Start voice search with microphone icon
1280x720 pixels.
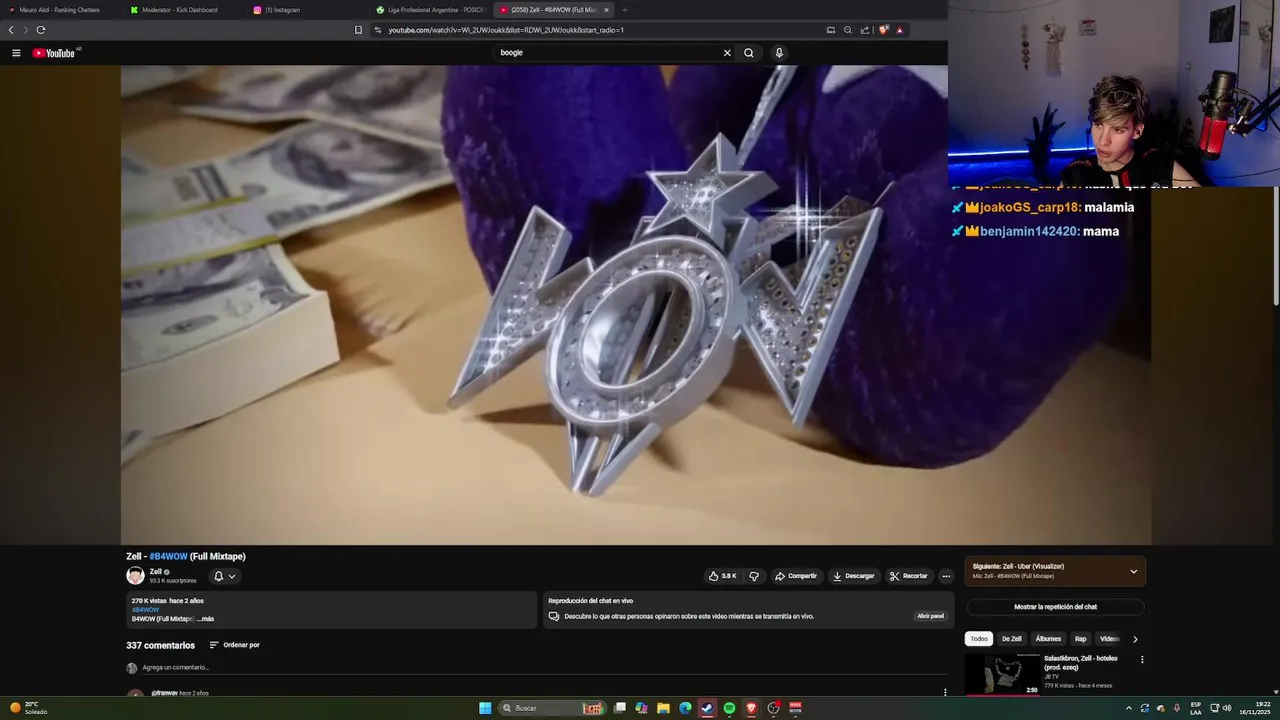[779, 53]
